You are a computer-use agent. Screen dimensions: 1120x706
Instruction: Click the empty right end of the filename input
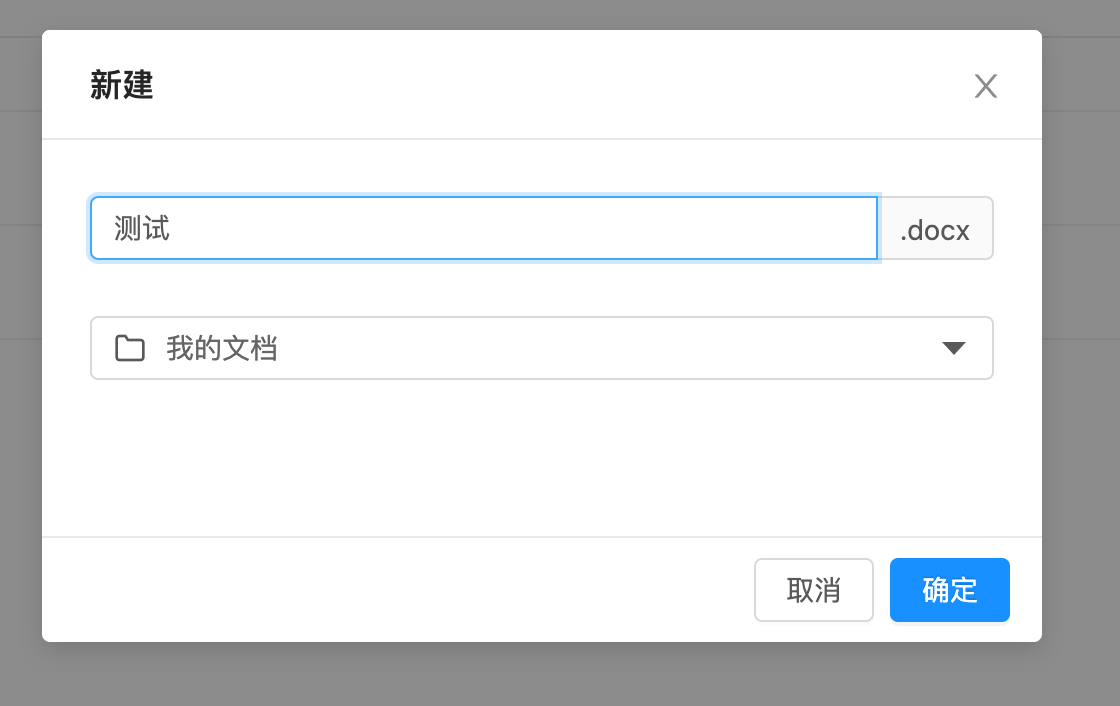click(x=820, y=229)
